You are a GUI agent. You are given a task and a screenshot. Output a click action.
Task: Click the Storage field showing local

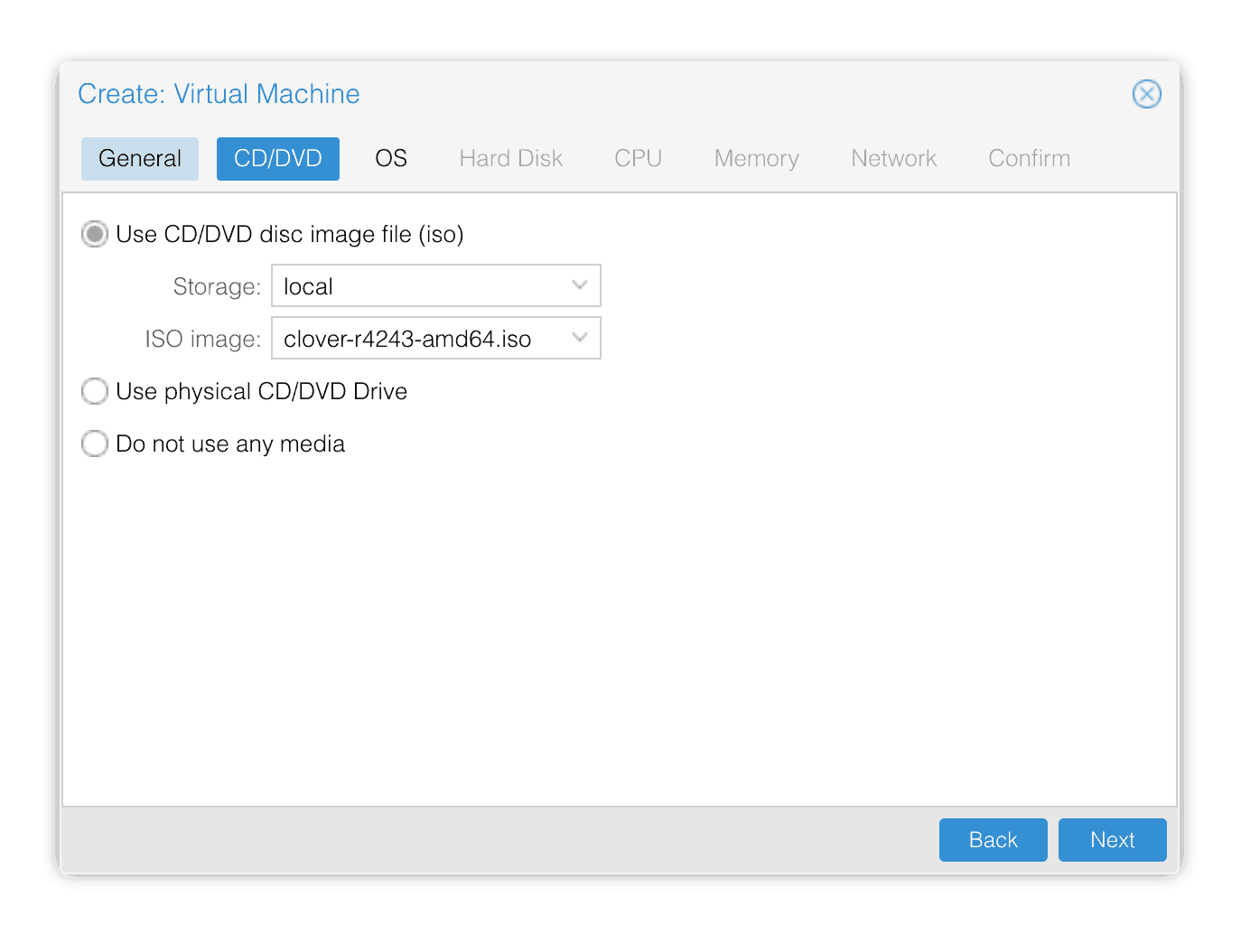coord(436,285)
